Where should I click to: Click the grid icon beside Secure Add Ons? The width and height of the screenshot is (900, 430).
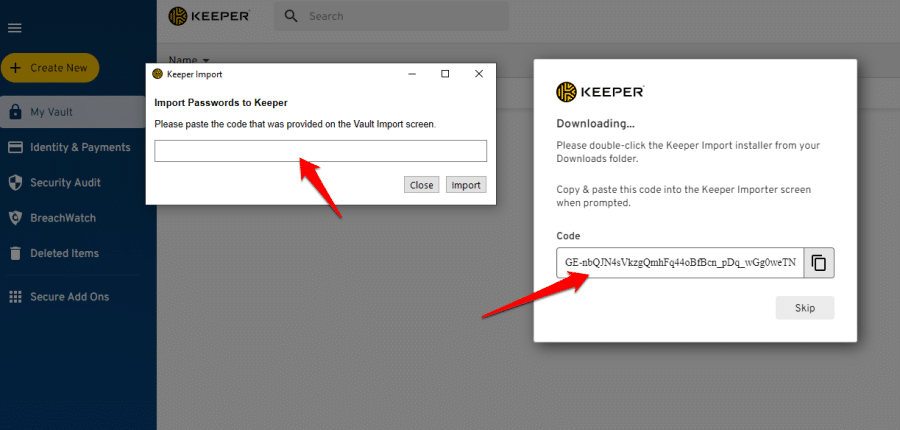[15, 297]
